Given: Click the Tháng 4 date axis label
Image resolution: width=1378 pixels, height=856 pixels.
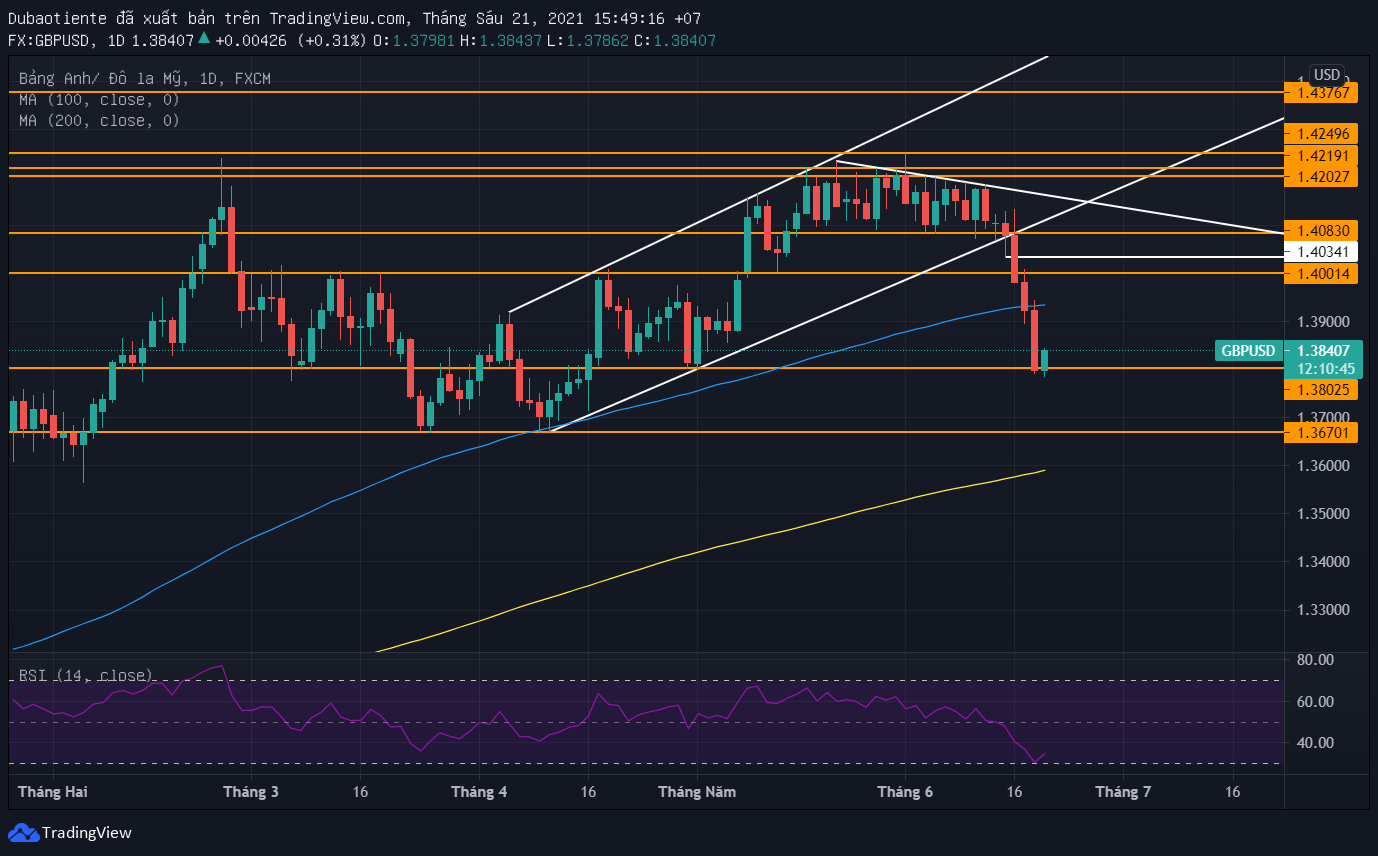Looking at the screenshot, I should 479,792.
